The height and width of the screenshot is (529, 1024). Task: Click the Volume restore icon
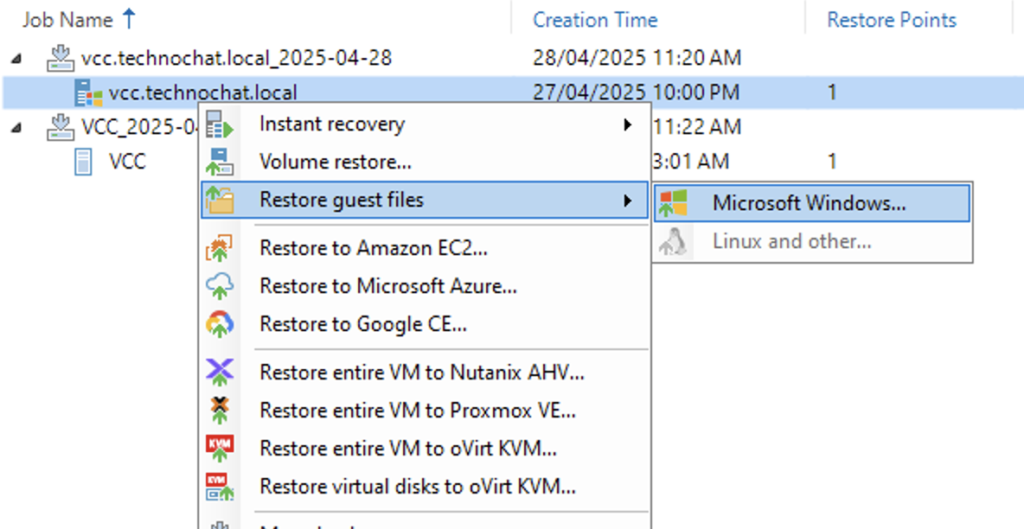pyautogui.click(x=219, y=161)
